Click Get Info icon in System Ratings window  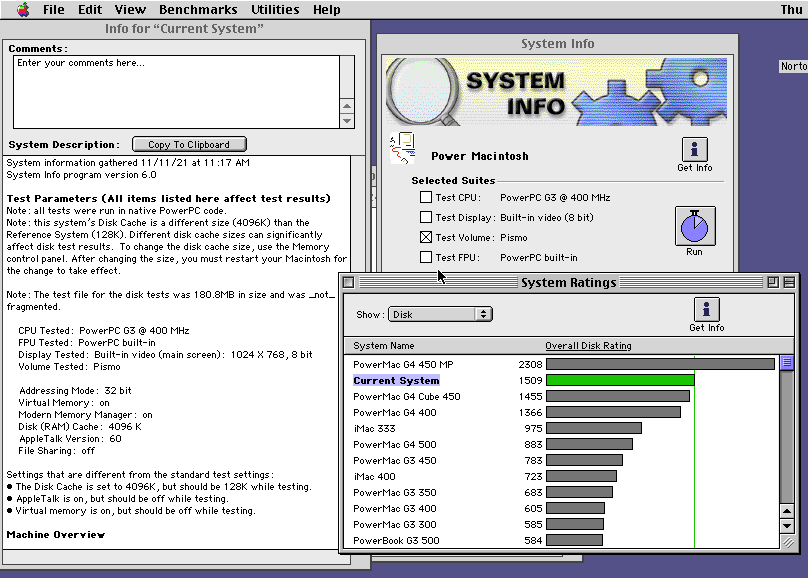pos(706,310)
